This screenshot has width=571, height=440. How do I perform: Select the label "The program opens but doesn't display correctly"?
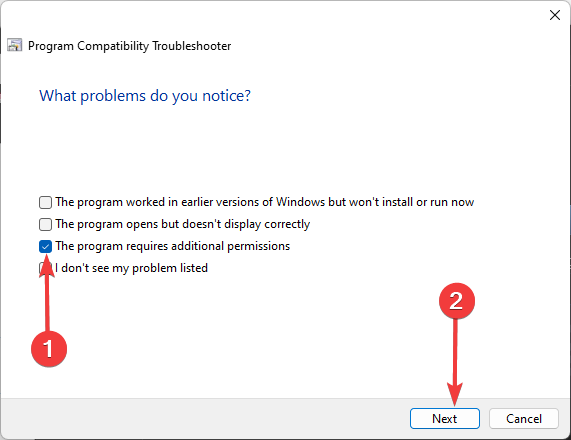(x=183, y=224)
